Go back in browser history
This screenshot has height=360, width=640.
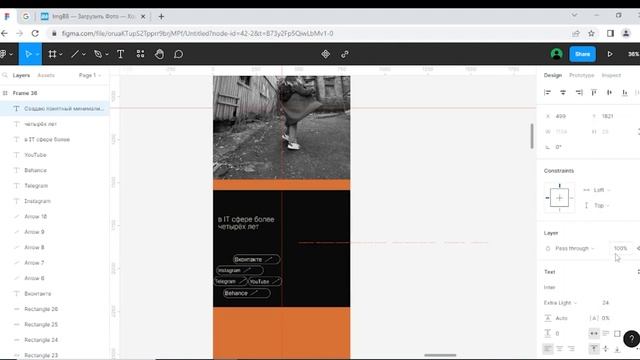point(4,33)
